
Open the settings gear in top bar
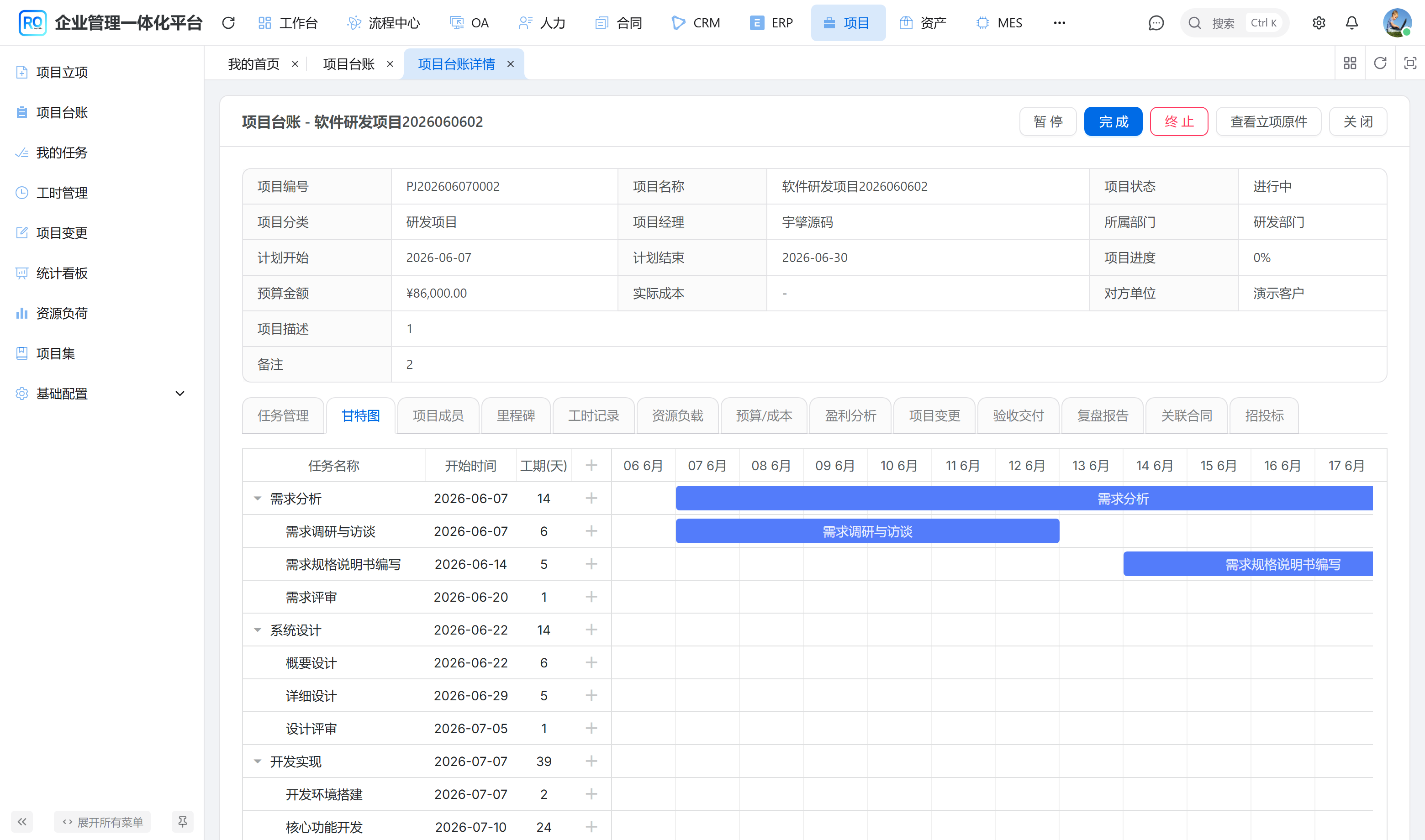[x=1319, y=23]
